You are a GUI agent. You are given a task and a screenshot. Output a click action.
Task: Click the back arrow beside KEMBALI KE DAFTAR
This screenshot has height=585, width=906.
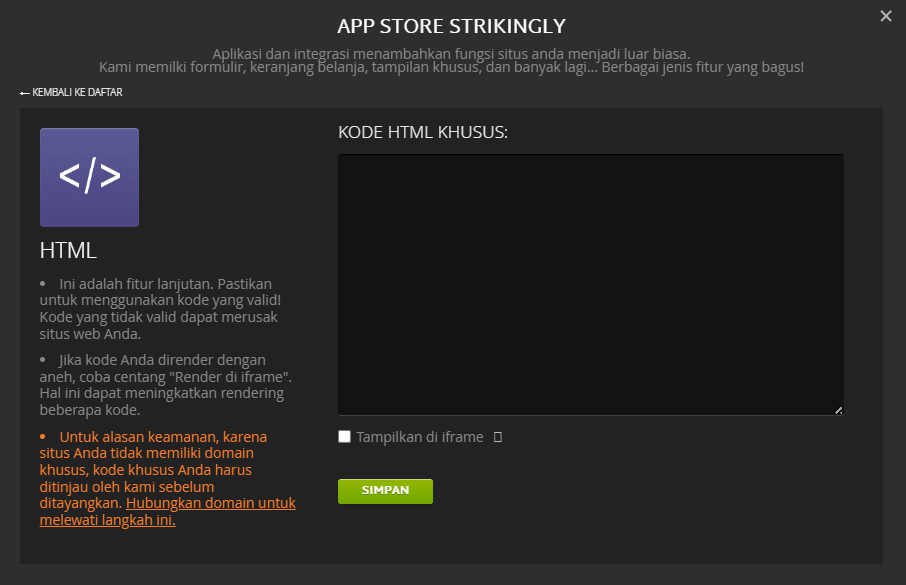click(x=23, y=92)
